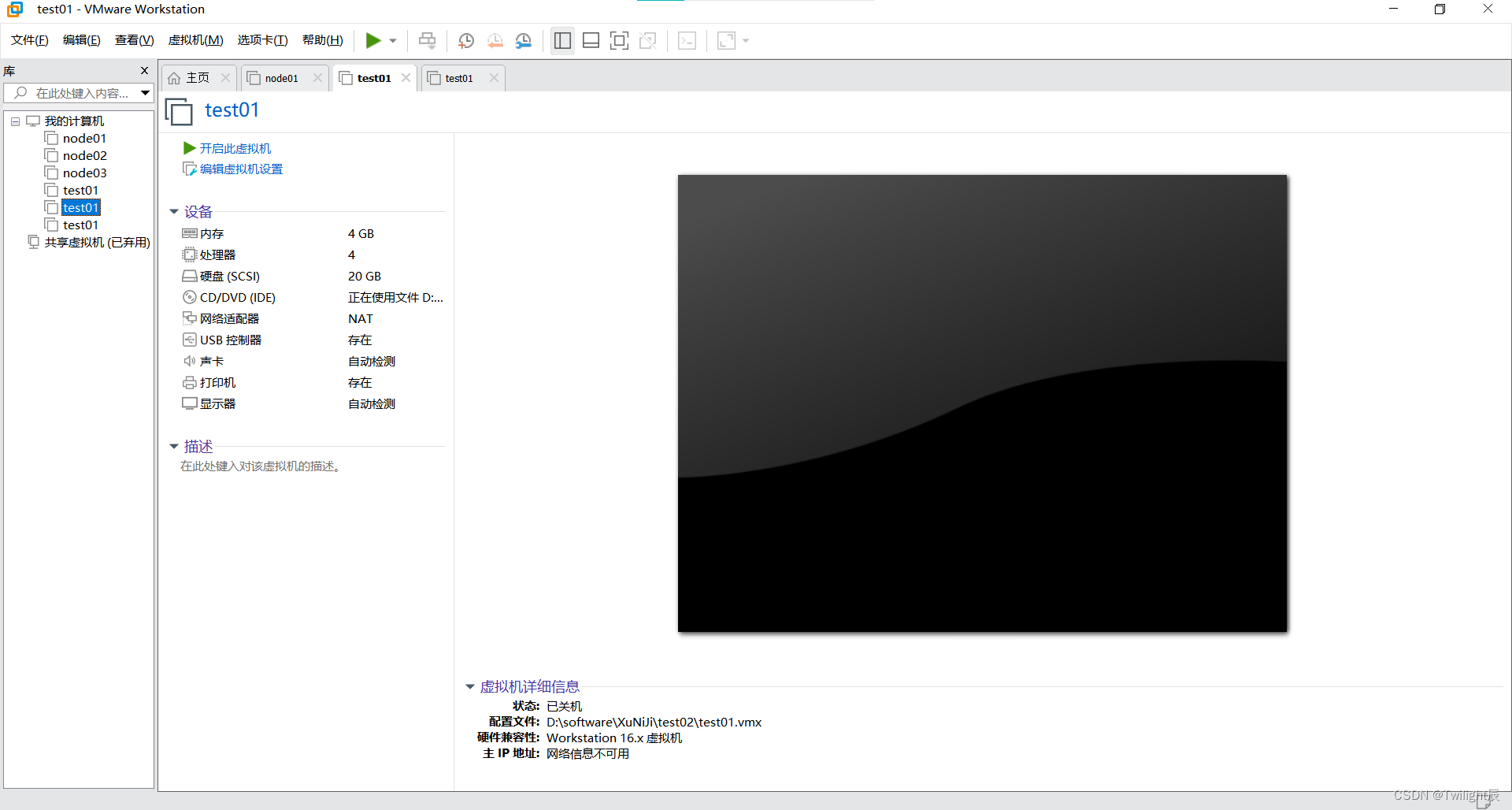The width and height of the screenshot is (1512, 810).
Task: Toggle unity mode toolbar icon
Action: click(648, 40)
